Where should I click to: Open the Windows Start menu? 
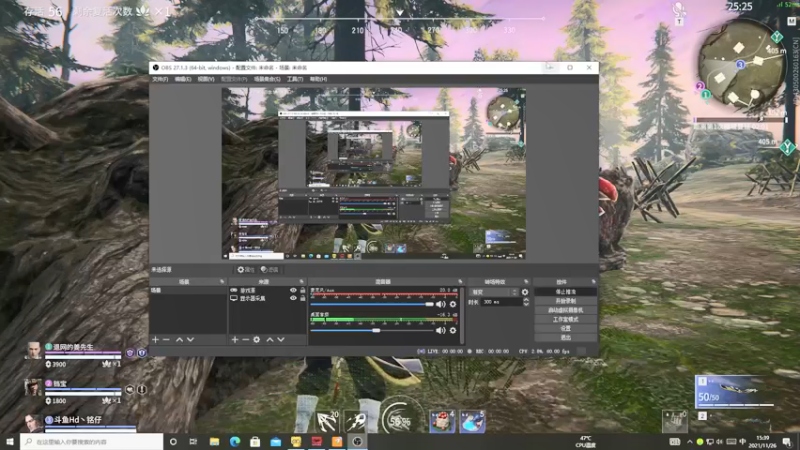10,441
